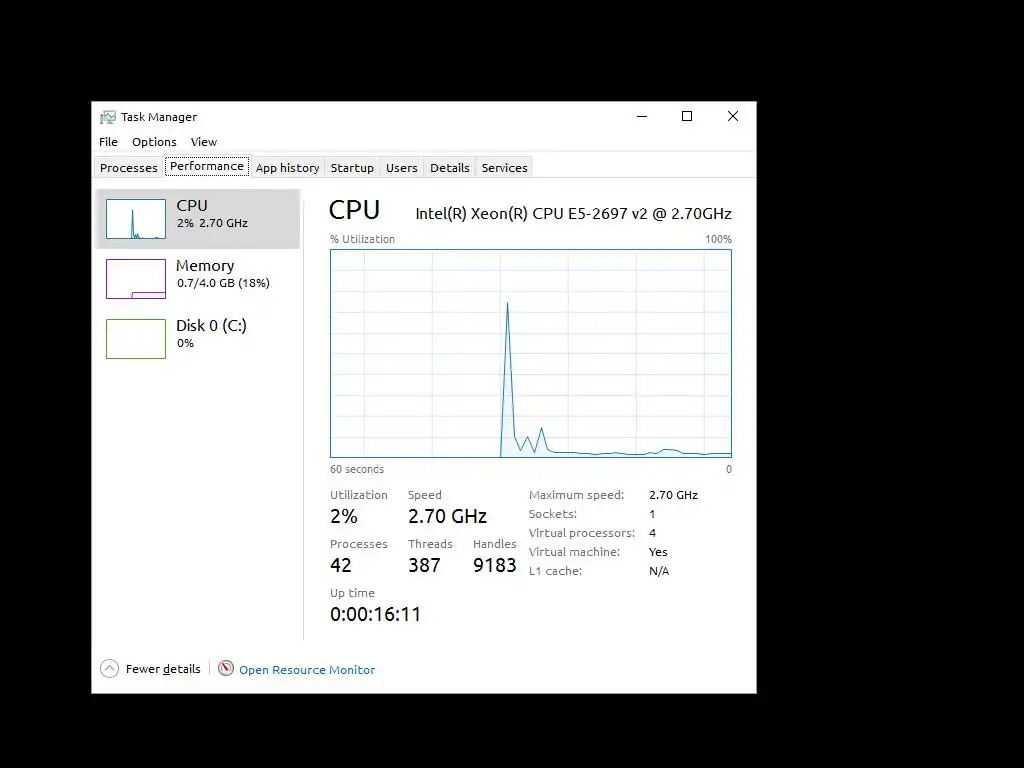Click the Virtual machine Yes value
The image size is (1024, 768).
coord(658,552)
